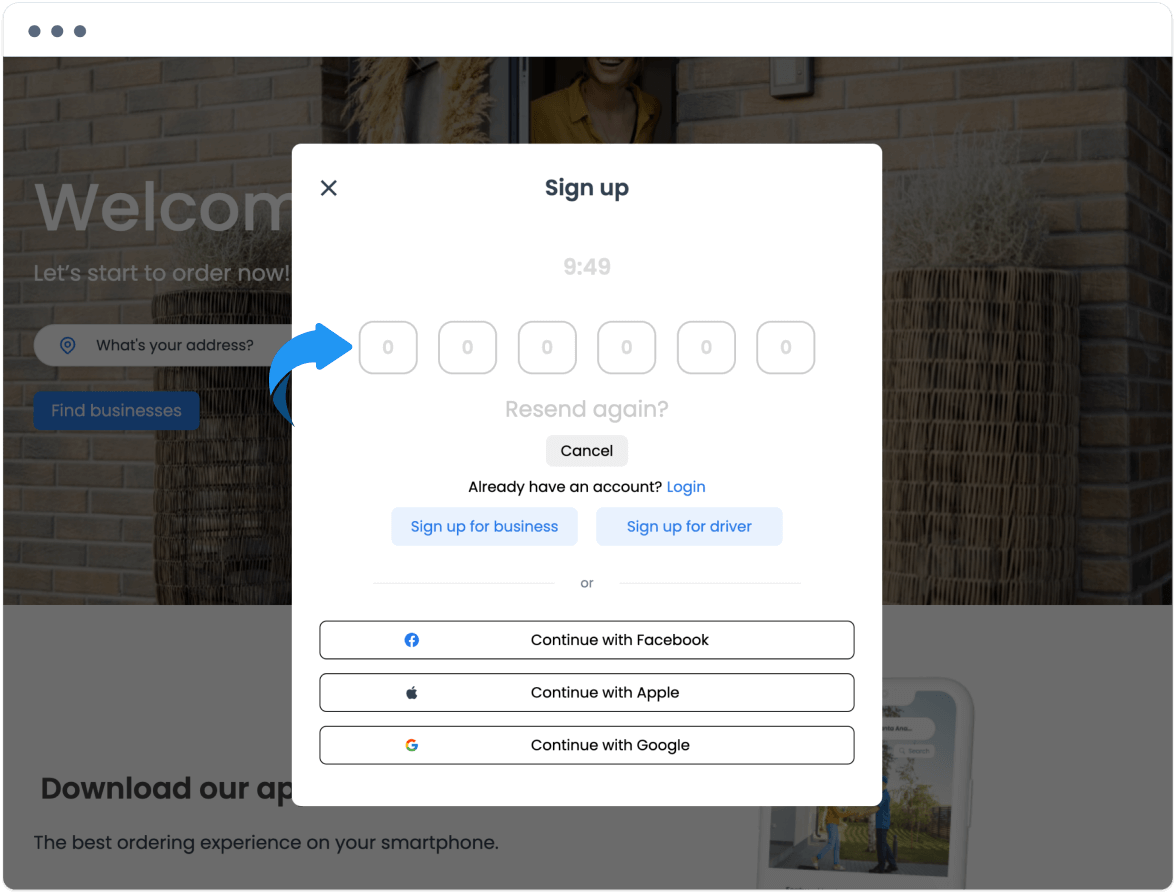Continue with Facebook button
This screenshot has width=1176, height=895.
pos(586,640)
